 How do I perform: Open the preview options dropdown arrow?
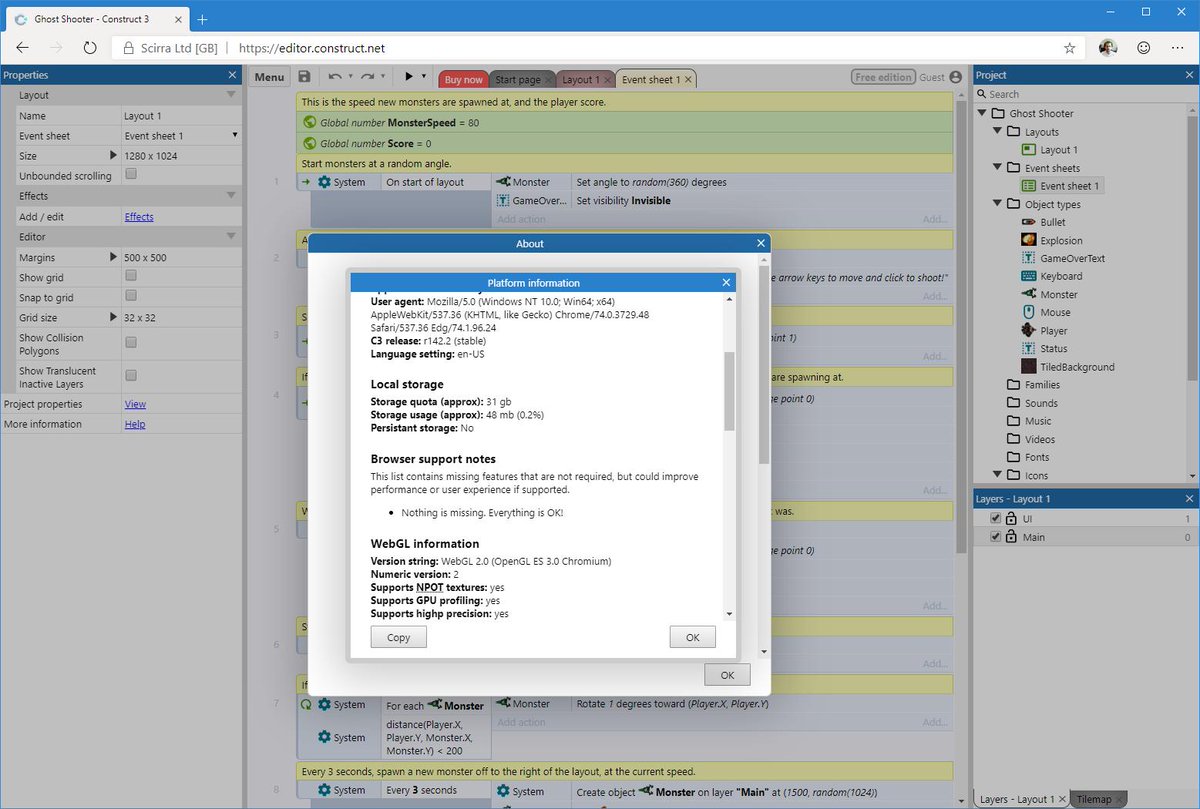point(424,77)
